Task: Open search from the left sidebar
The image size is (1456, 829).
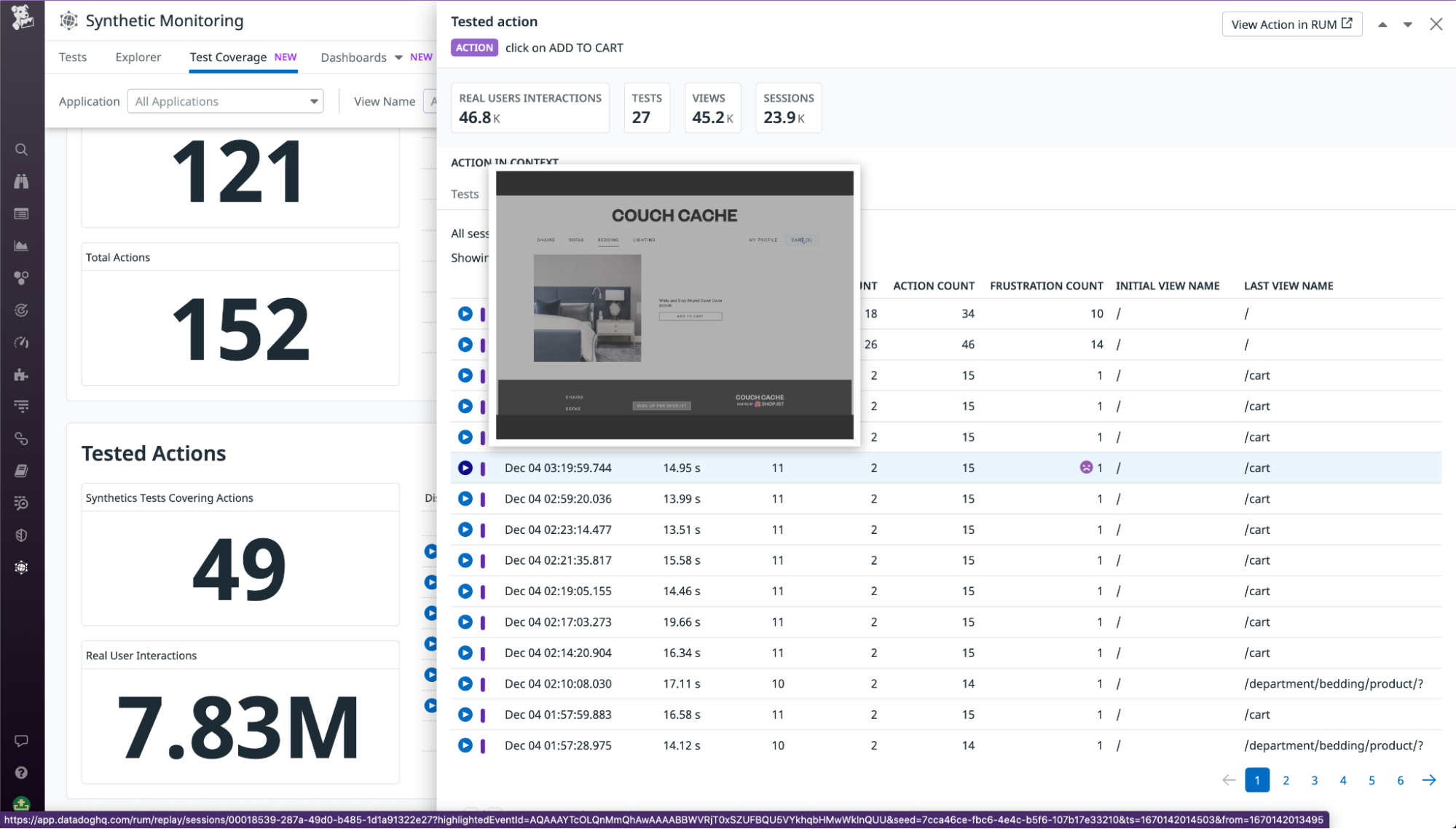Action: coord(22,149)
